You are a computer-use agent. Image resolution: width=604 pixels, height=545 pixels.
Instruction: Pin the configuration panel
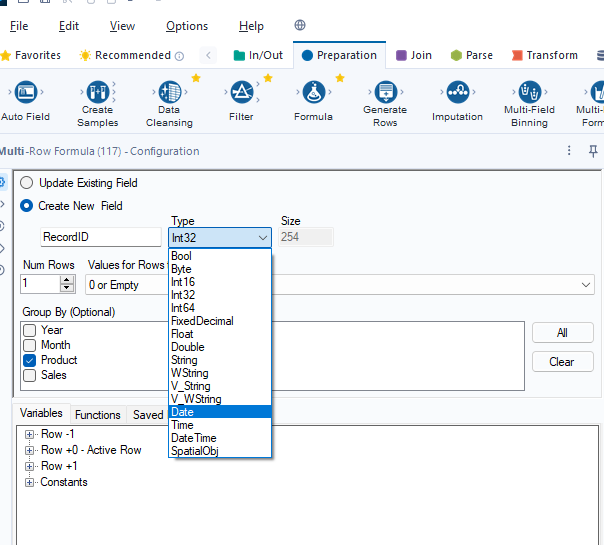click(x=593, y=151)
